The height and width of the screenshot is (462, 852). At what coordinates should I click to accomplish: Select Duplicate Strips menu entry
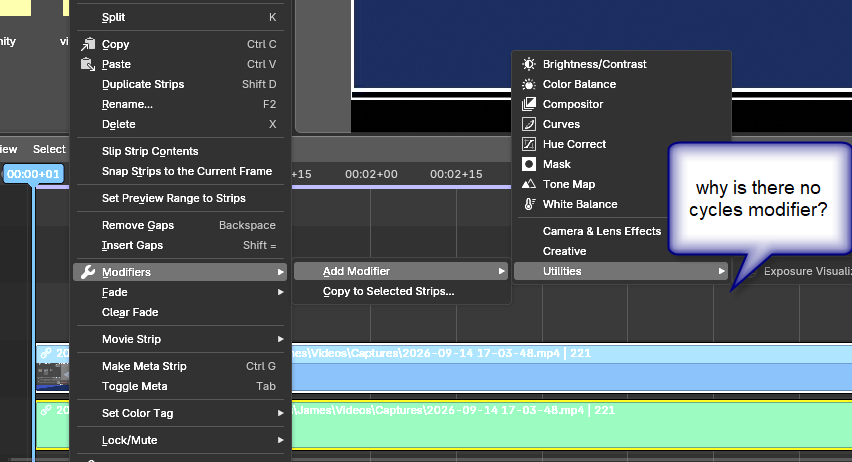180,84
